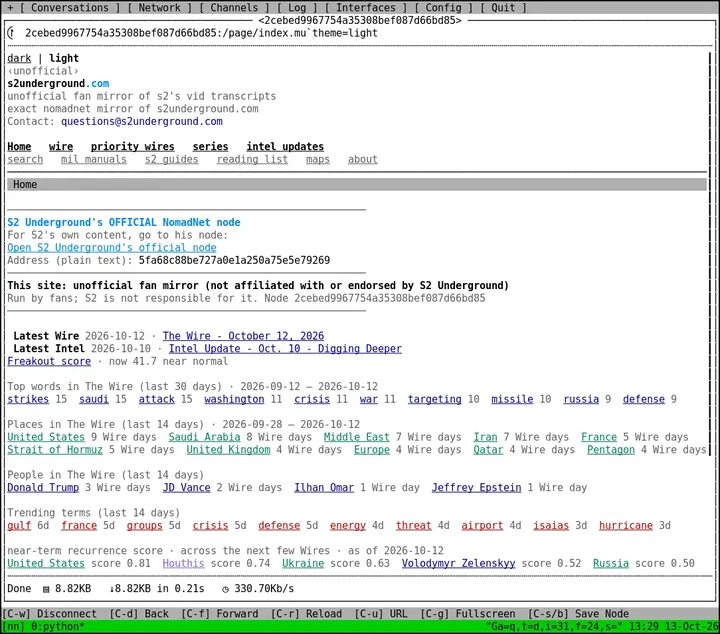This screenshot has width=720, height=634.
Task: Select Quit in the top menu
Action: pos(503,8)
